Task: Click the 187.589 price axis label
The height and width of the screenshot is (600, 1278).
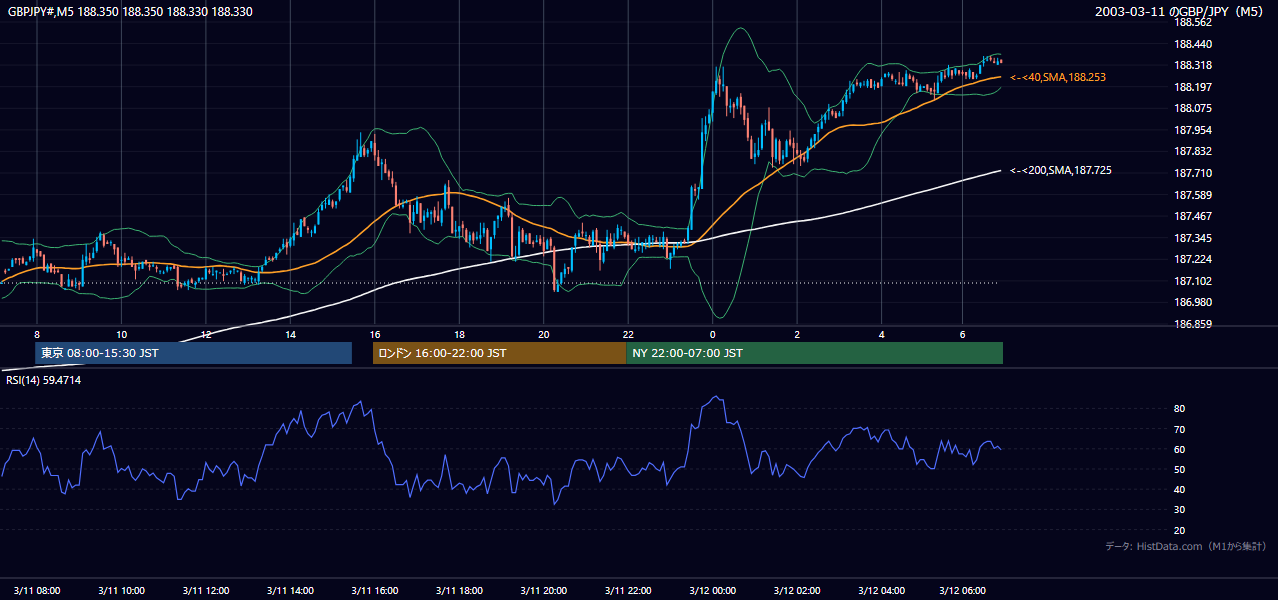Action: click(x=1193, y=195)
